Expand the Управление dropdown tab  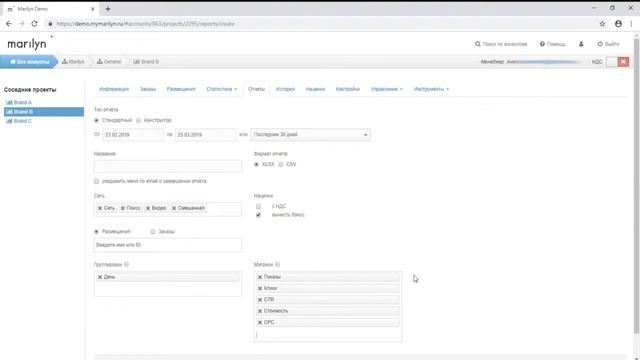point(387,89)
